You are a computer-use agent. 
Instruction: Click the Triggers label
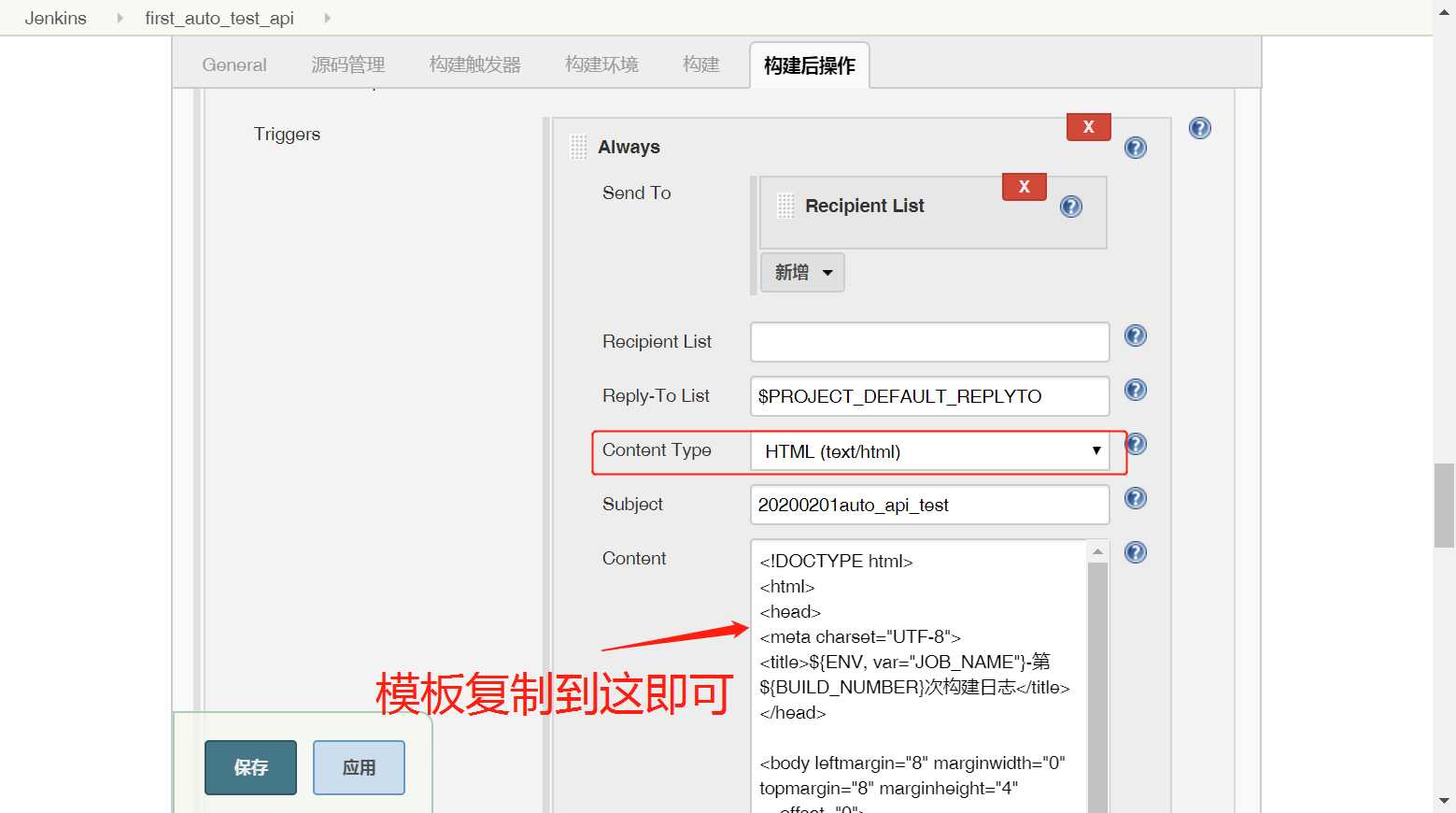287,135
